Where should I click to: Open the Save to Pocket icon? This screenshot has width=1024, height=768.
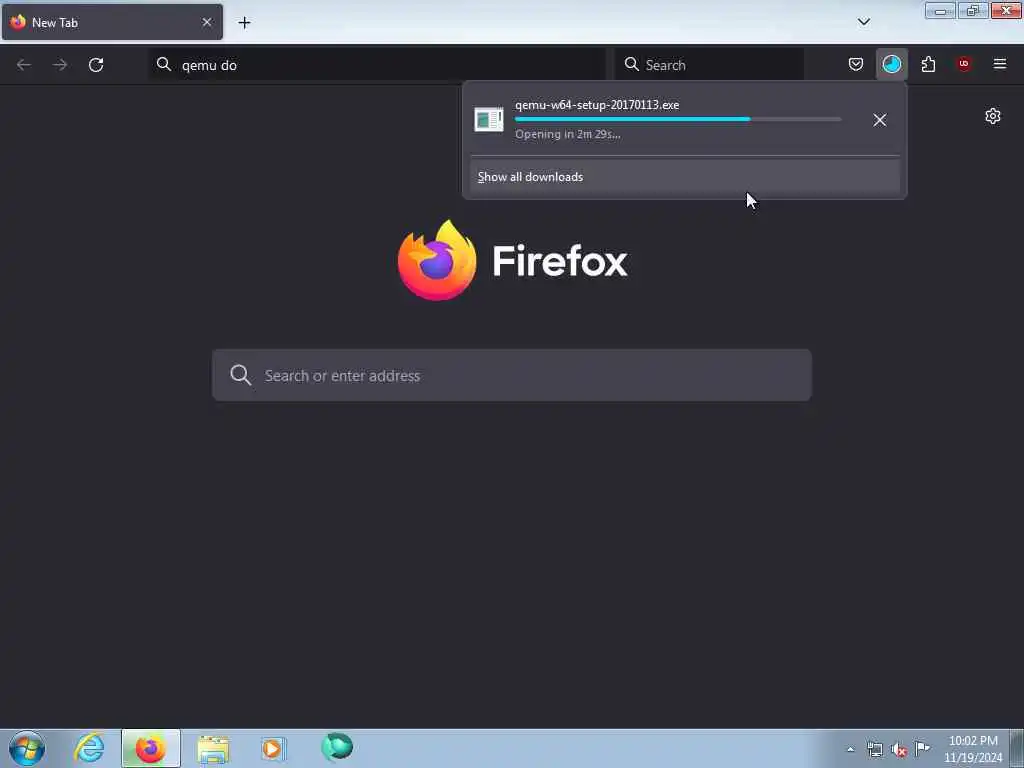point(856,64)
